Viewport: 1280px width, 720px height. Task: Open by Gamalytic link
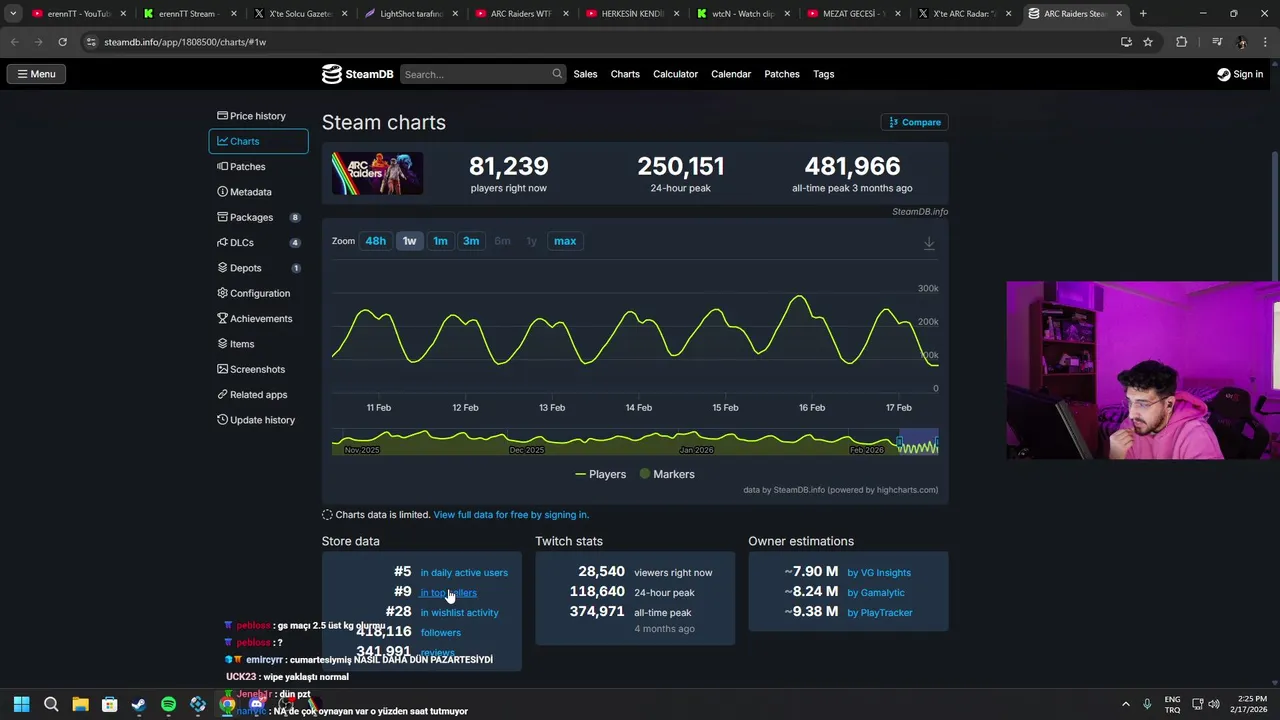tap(876, 593)
